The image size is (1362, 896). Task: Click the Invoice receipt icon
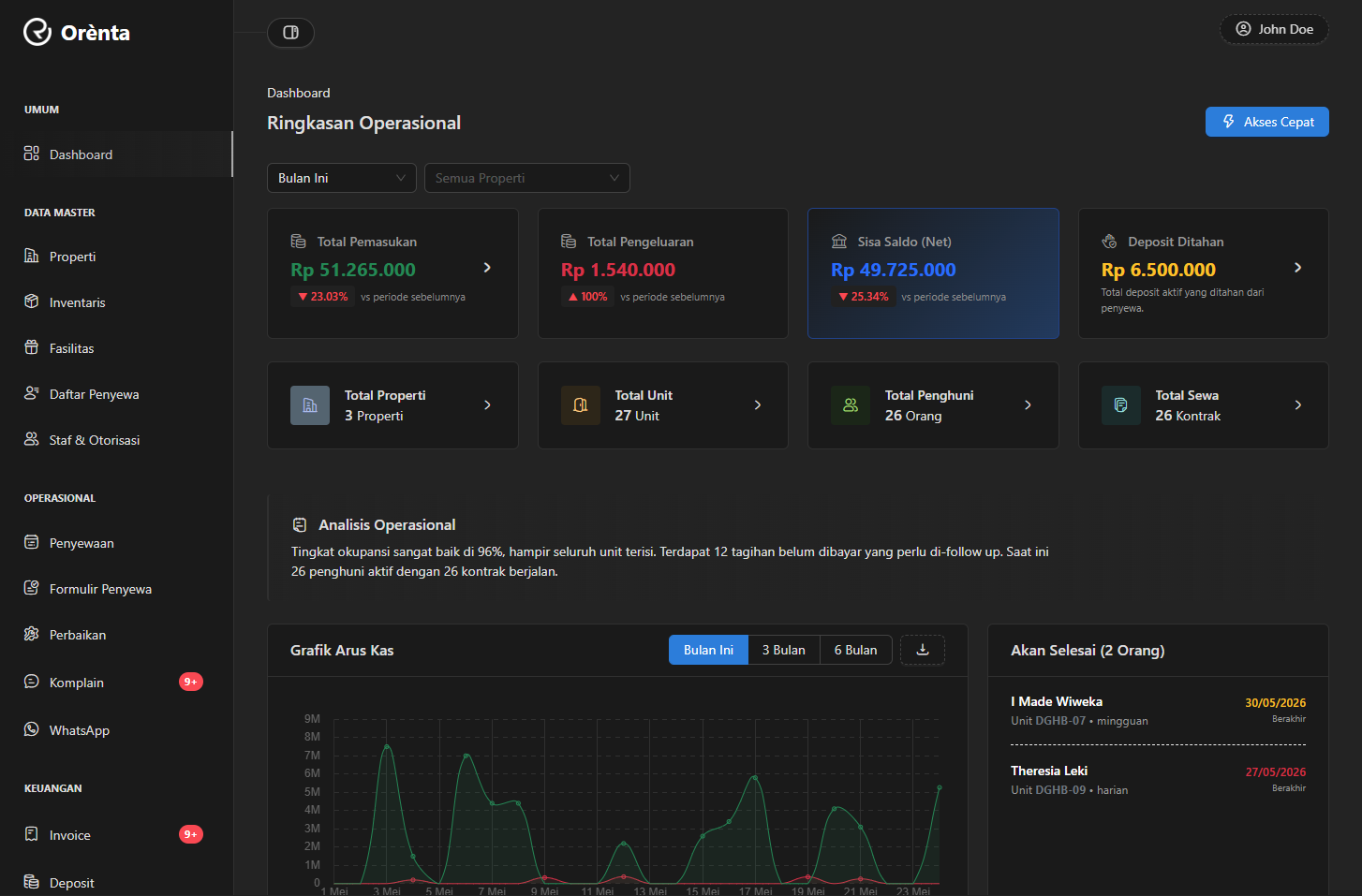click(32, 834)
